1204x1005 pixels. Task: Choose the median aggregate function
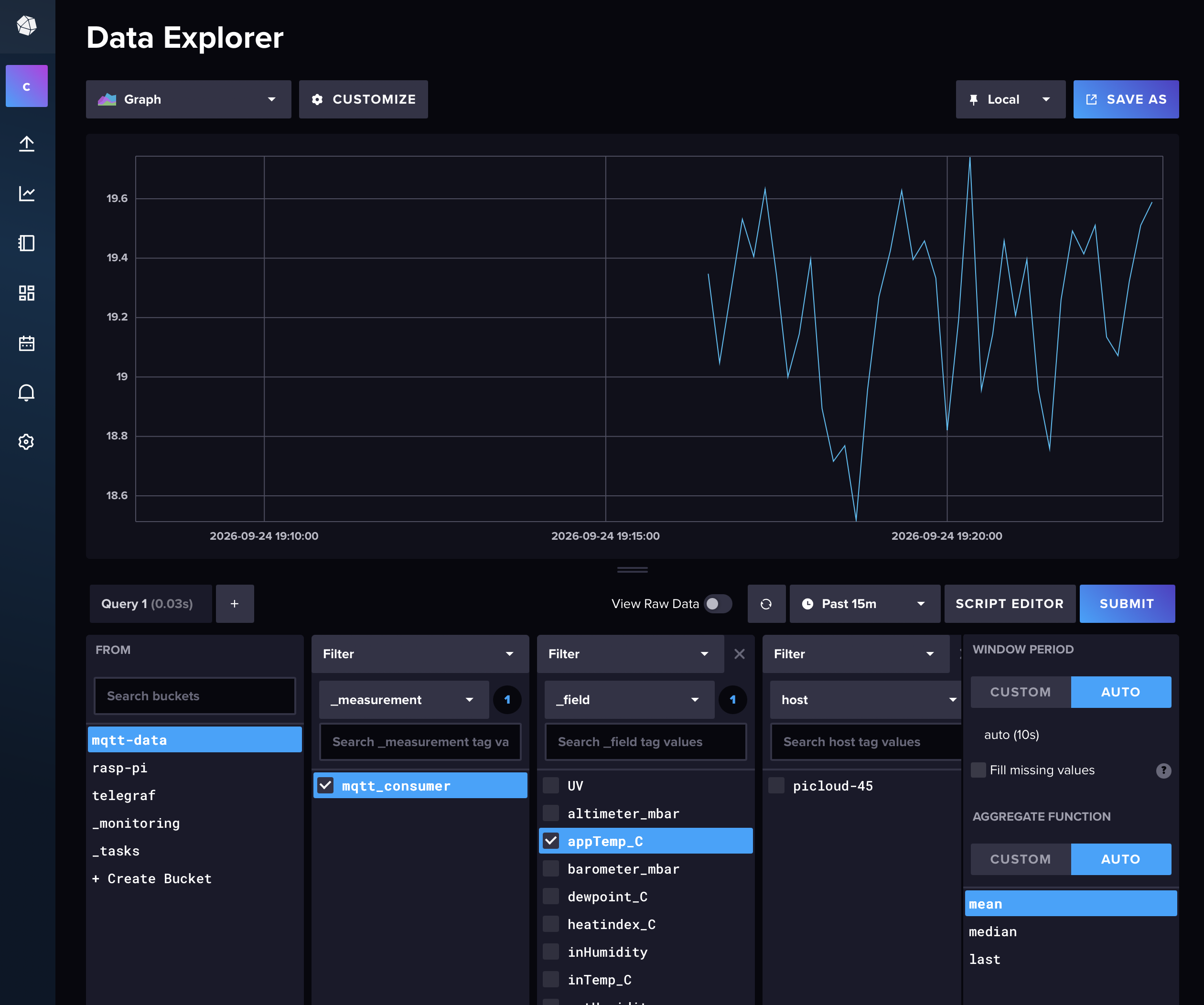1071,931
